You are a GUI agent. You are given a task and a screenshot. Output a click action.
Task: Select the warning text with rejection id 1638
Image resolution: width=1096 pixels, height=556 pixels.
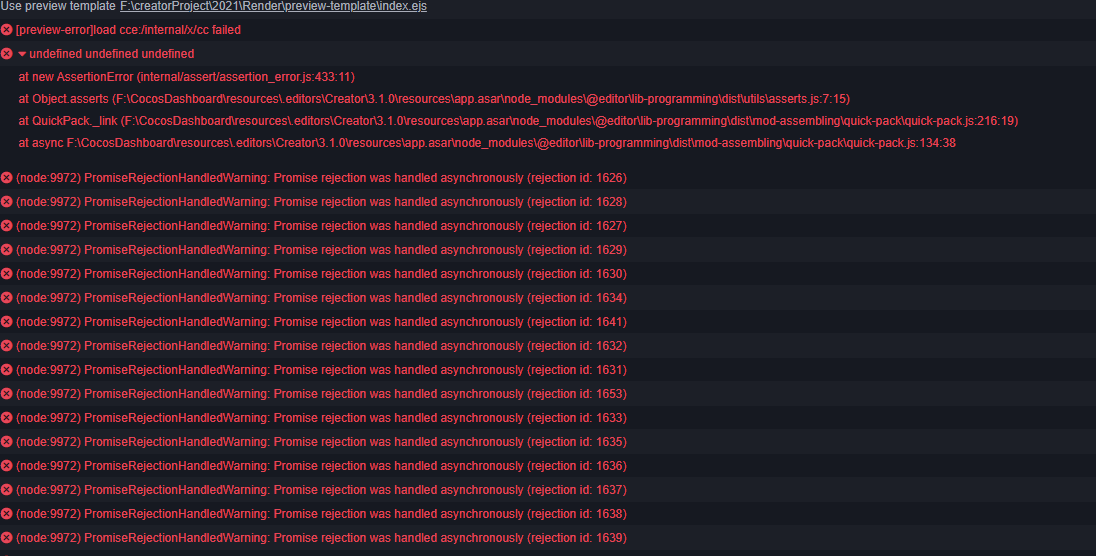[321, 514]
